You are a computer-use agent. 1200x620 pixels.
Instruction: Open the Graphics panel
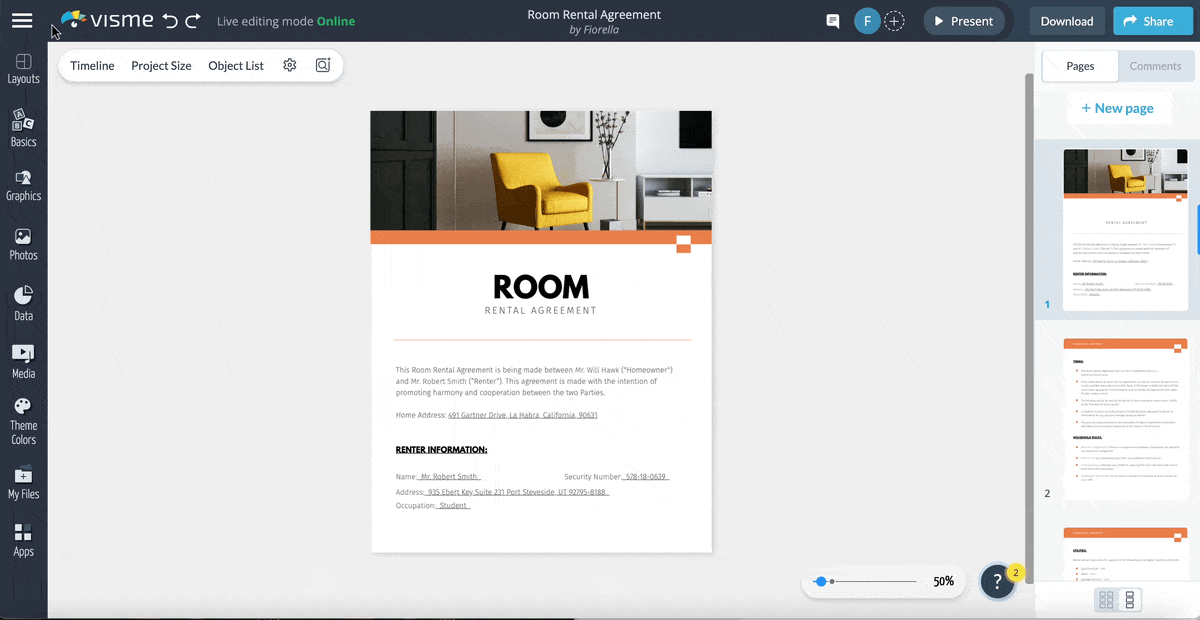click(23, 185)
